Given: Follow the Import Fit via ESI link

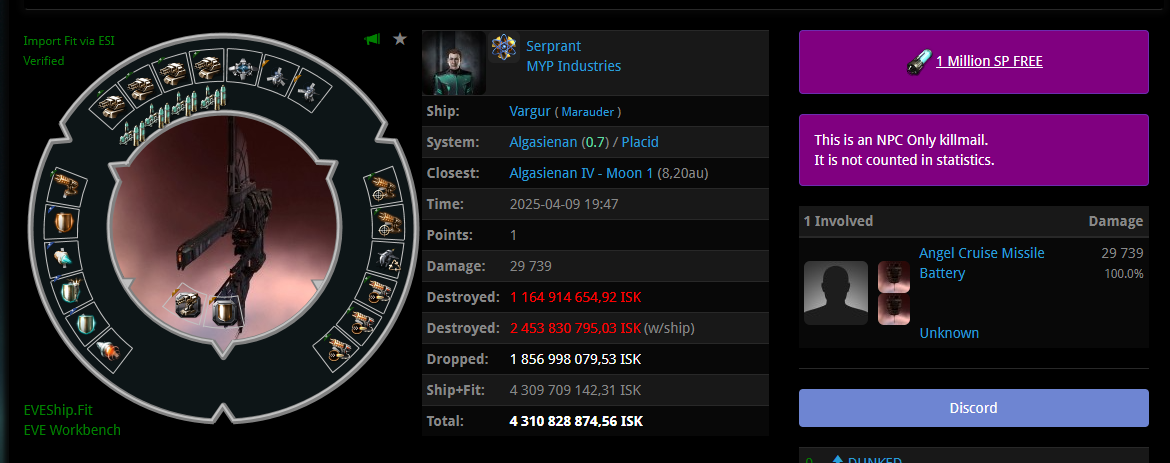Looking at the screenshot, I should tap(69, 41).
